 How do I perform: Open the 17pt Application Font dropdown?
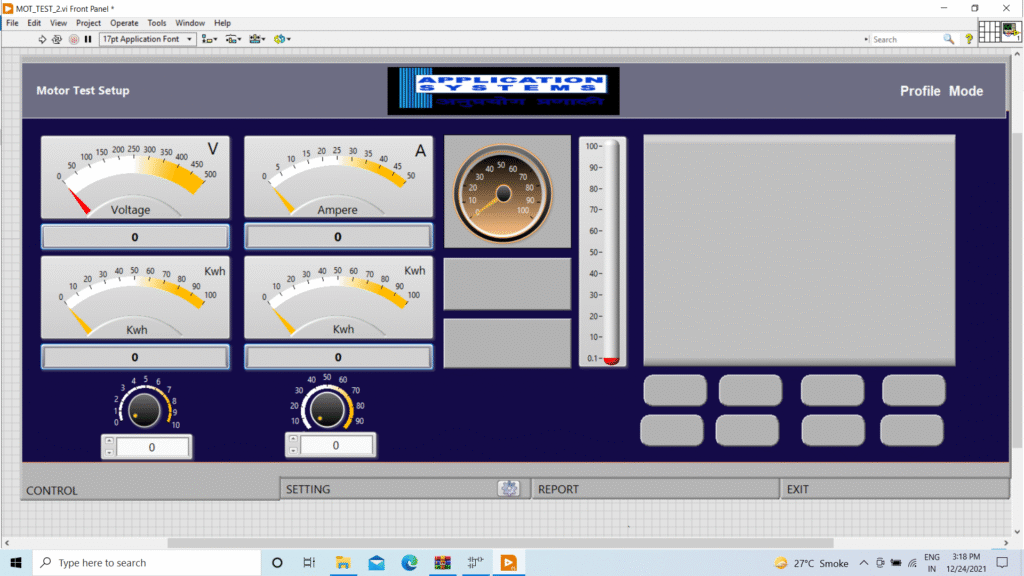(x=147, y=39)
